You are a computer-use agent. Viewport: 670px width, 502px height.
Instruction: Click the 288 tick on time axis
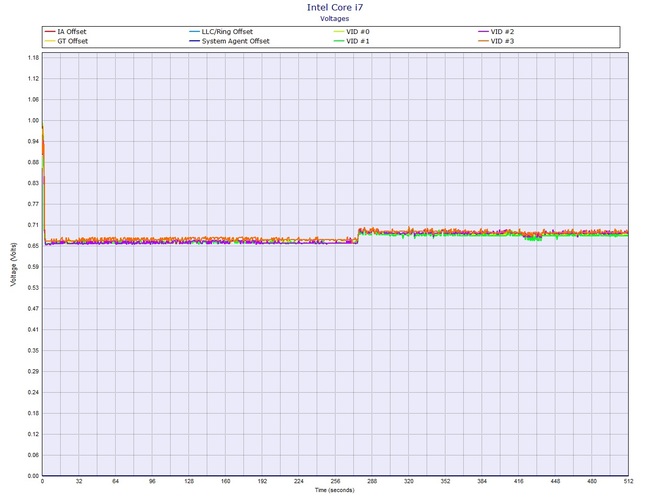(x=372, y=481)
